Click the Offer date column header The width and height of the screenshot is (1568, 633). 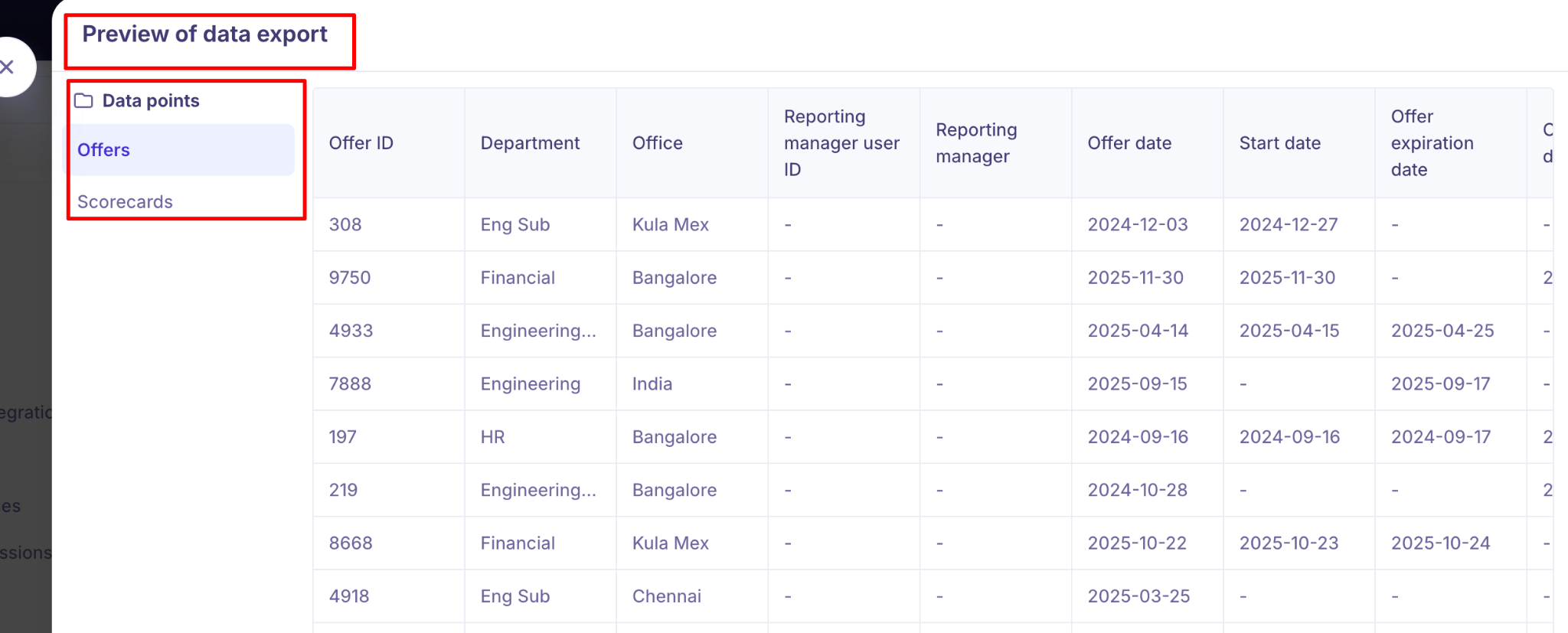click(x=1129, y=143)
